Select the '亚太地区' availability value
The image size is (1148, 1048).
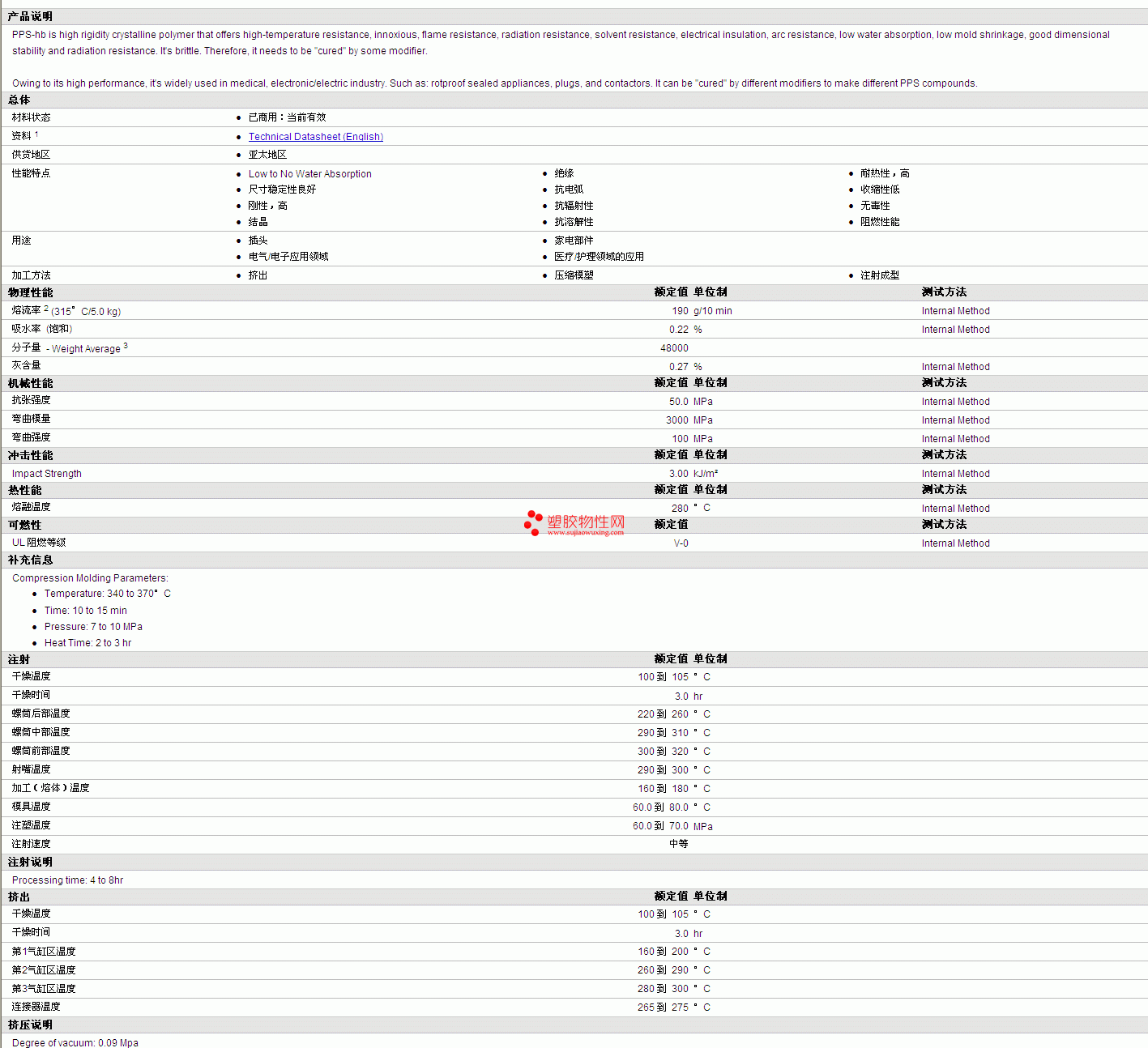267,155
